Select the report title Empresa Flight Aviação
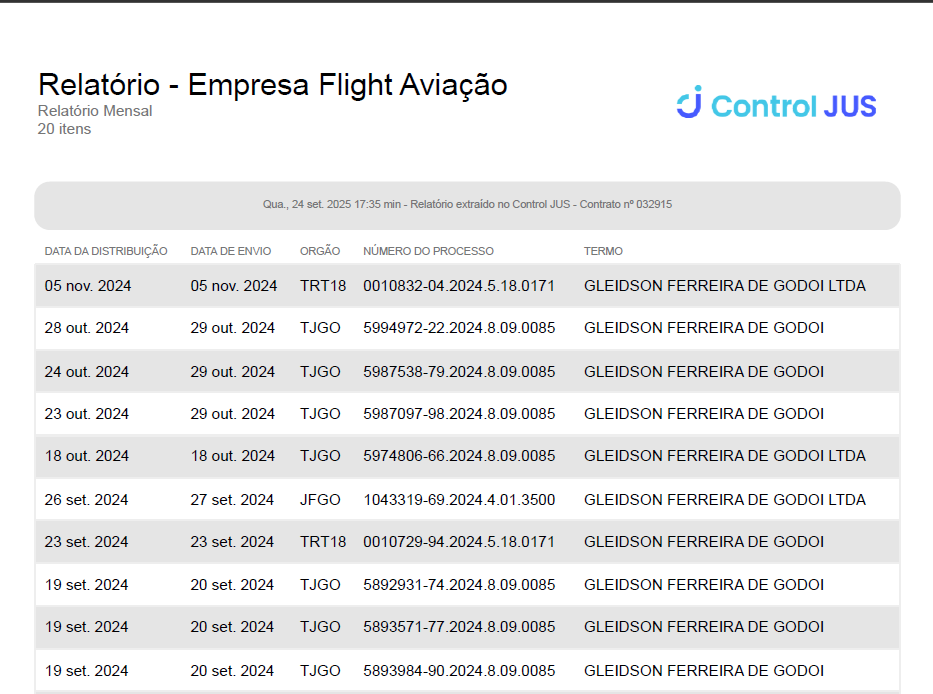 pos(272,85)
